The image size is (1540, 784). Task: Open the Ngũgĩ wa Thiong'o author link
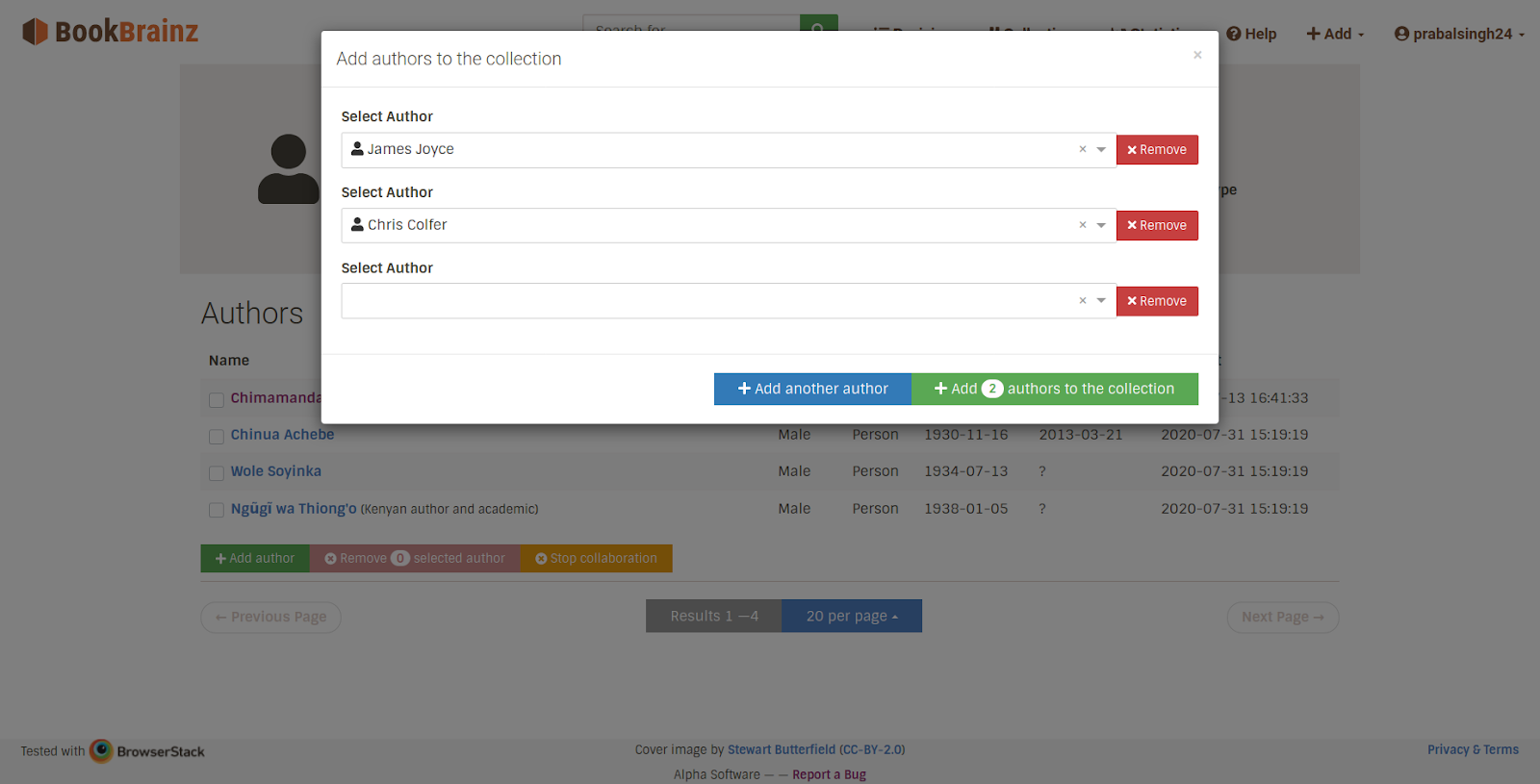click(x=294, y=508)
